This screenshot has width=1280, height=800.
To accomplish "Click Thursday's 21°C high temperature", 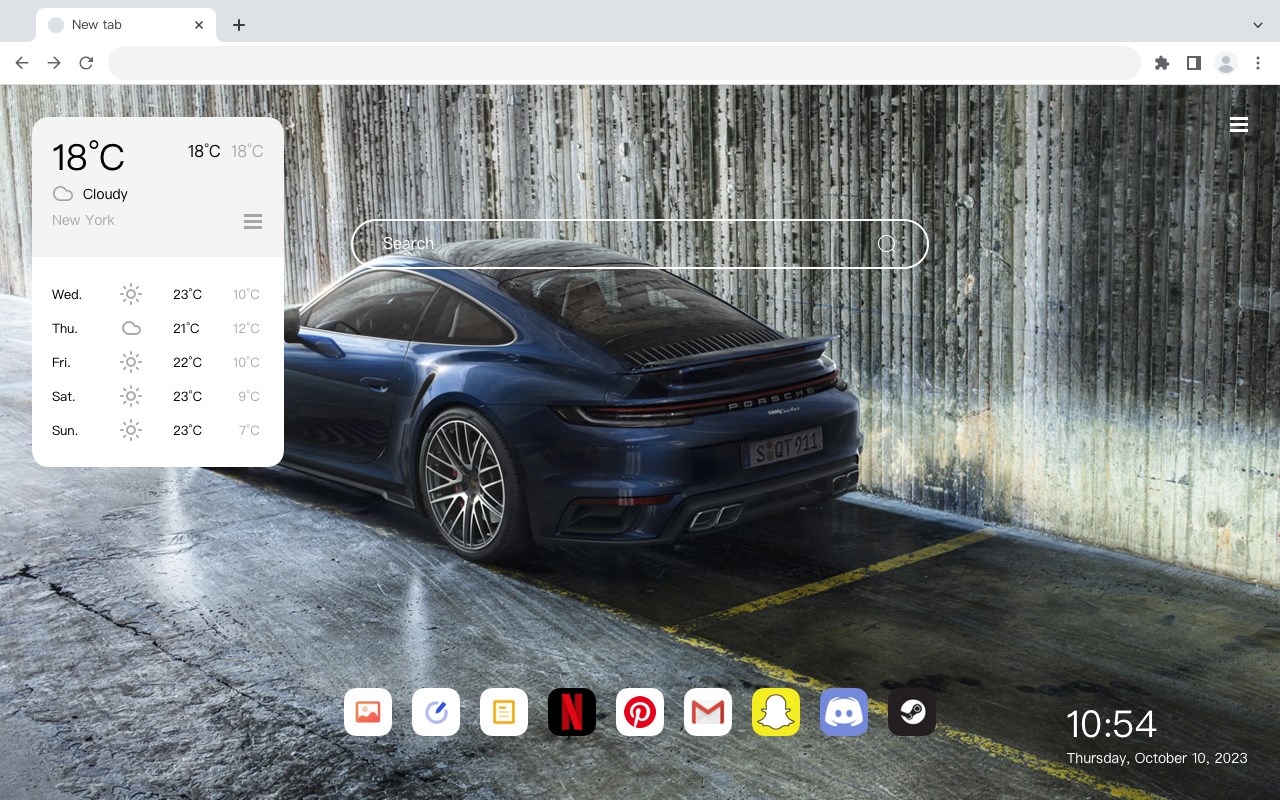I will [x=187, y=328].
